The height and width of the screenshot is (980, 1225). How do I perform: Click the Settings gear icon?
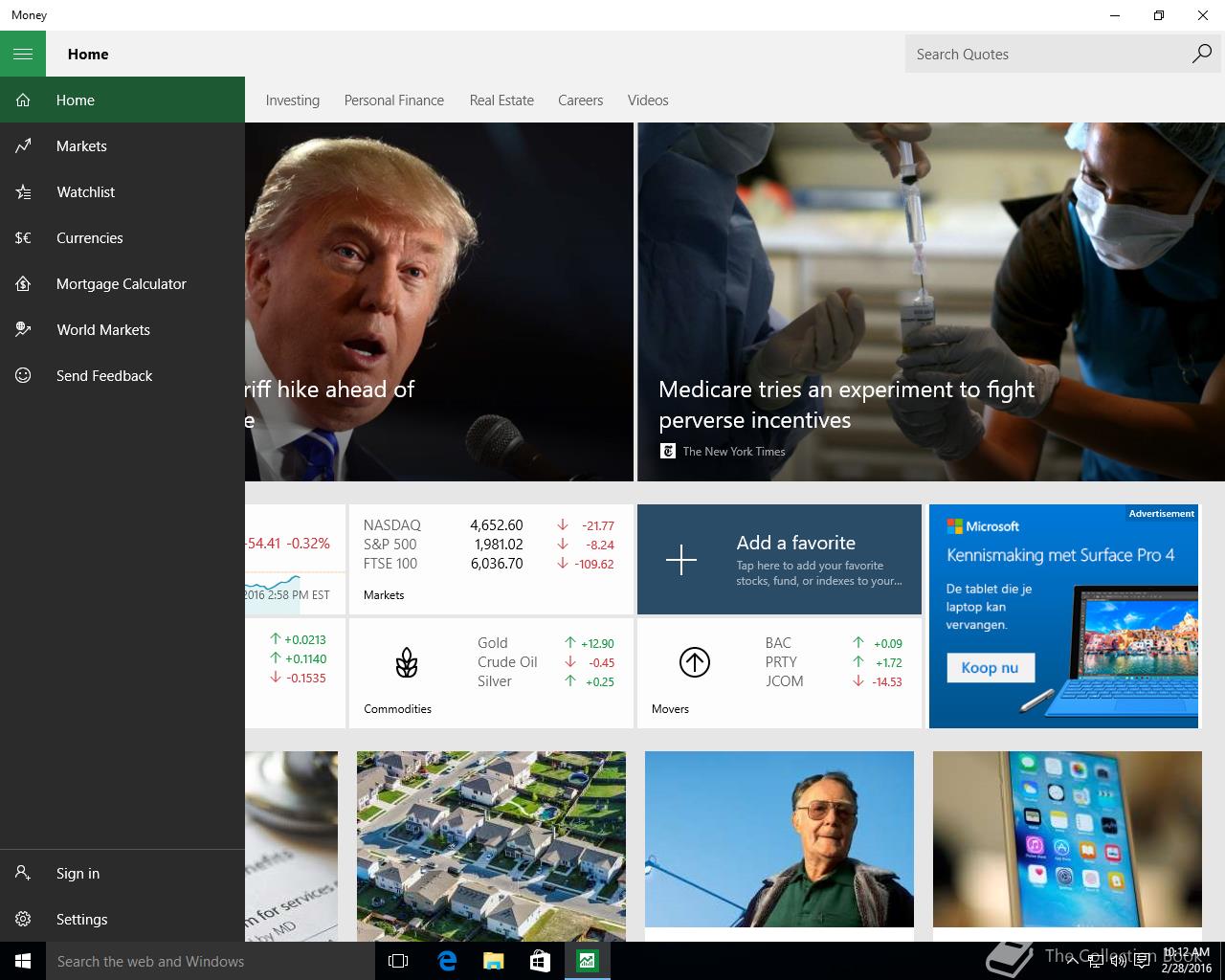pos(23,919)
